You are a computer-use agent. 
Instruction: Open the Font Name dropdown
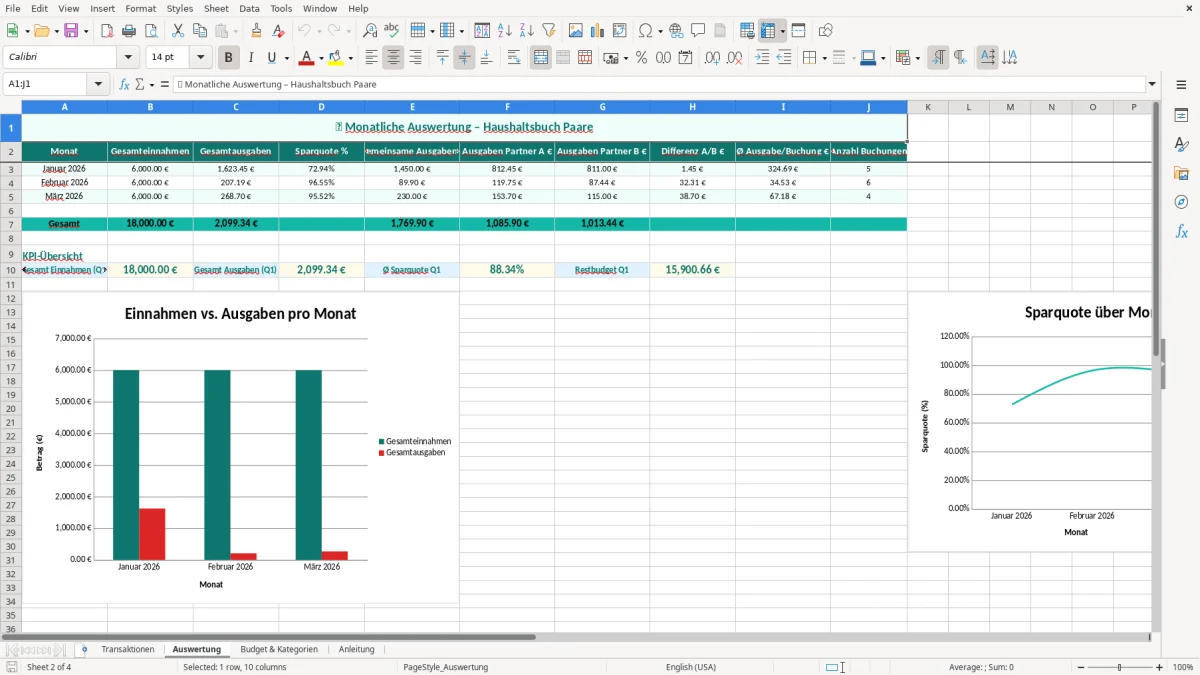[x=127, y=58]
